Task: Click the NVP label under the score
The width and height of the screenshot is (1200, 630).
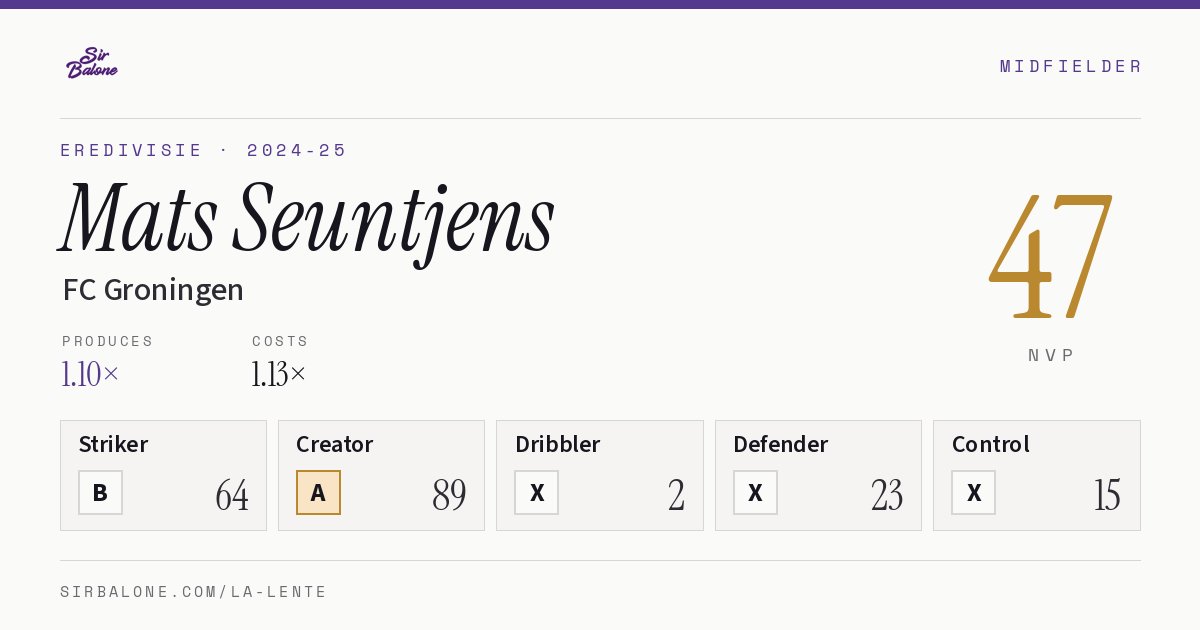Action: pos(1051,355)
